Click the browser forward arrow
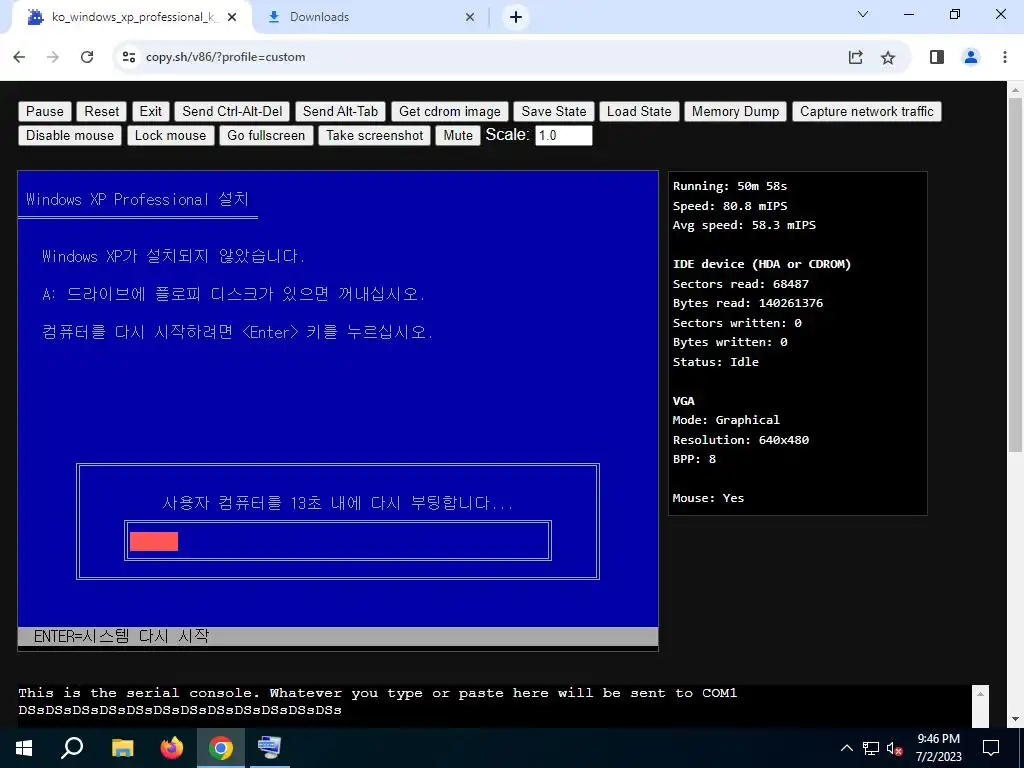The image size is (1024, 768). [53, 57]
